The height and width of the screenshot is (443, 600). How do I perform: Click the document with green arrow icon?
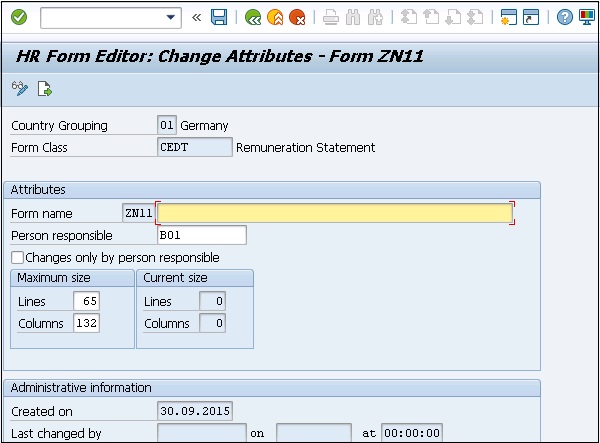tap(44, 89)
